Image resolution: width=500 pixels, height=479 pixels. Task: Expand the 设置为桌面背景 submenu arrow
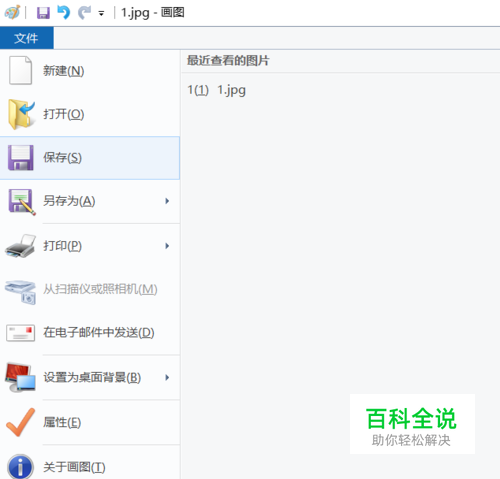tap(167, 377)
